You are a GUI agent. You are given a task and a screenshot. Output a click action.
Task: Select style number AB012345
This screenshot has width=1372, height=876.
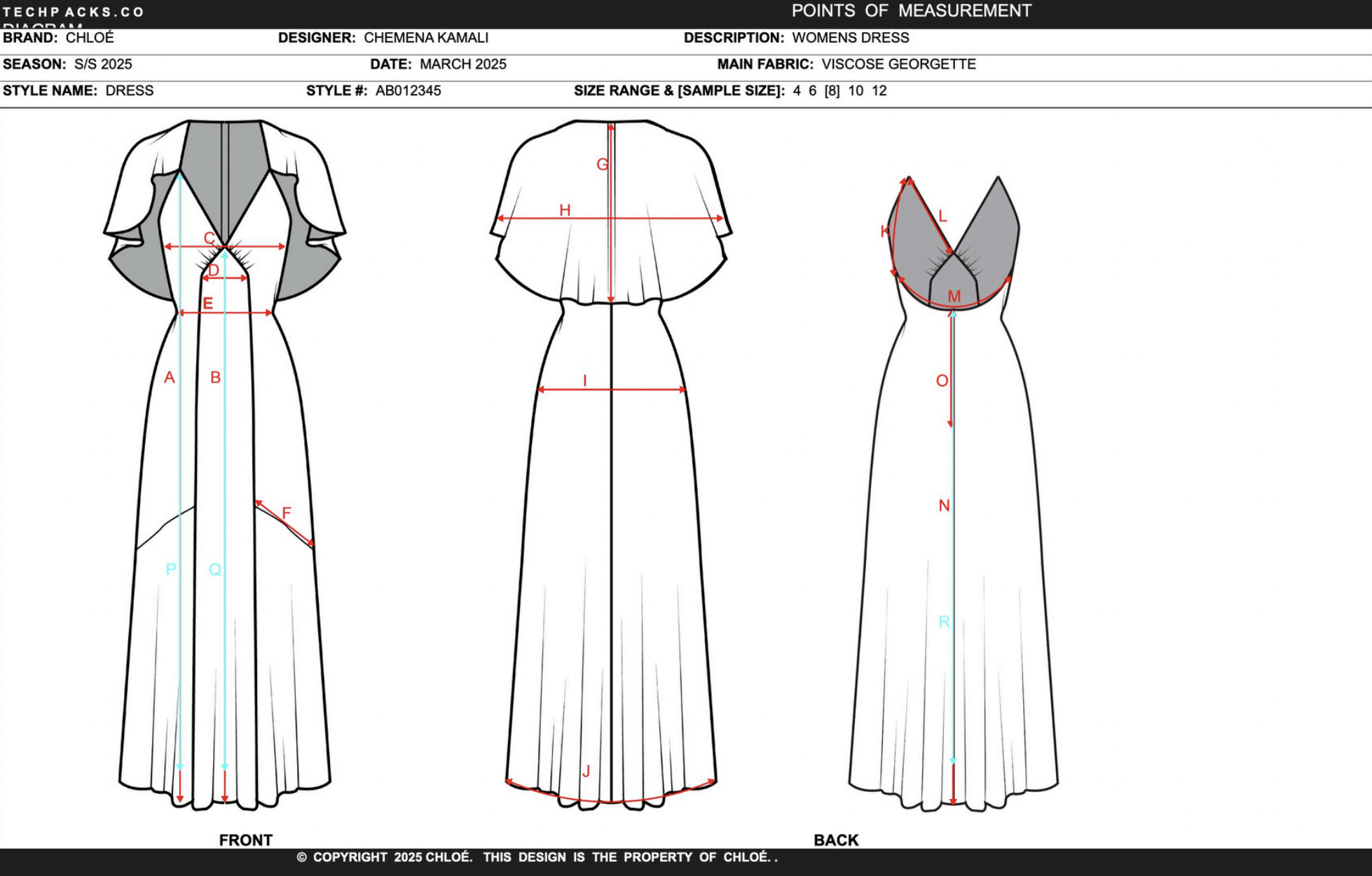[x=409, y=91]
